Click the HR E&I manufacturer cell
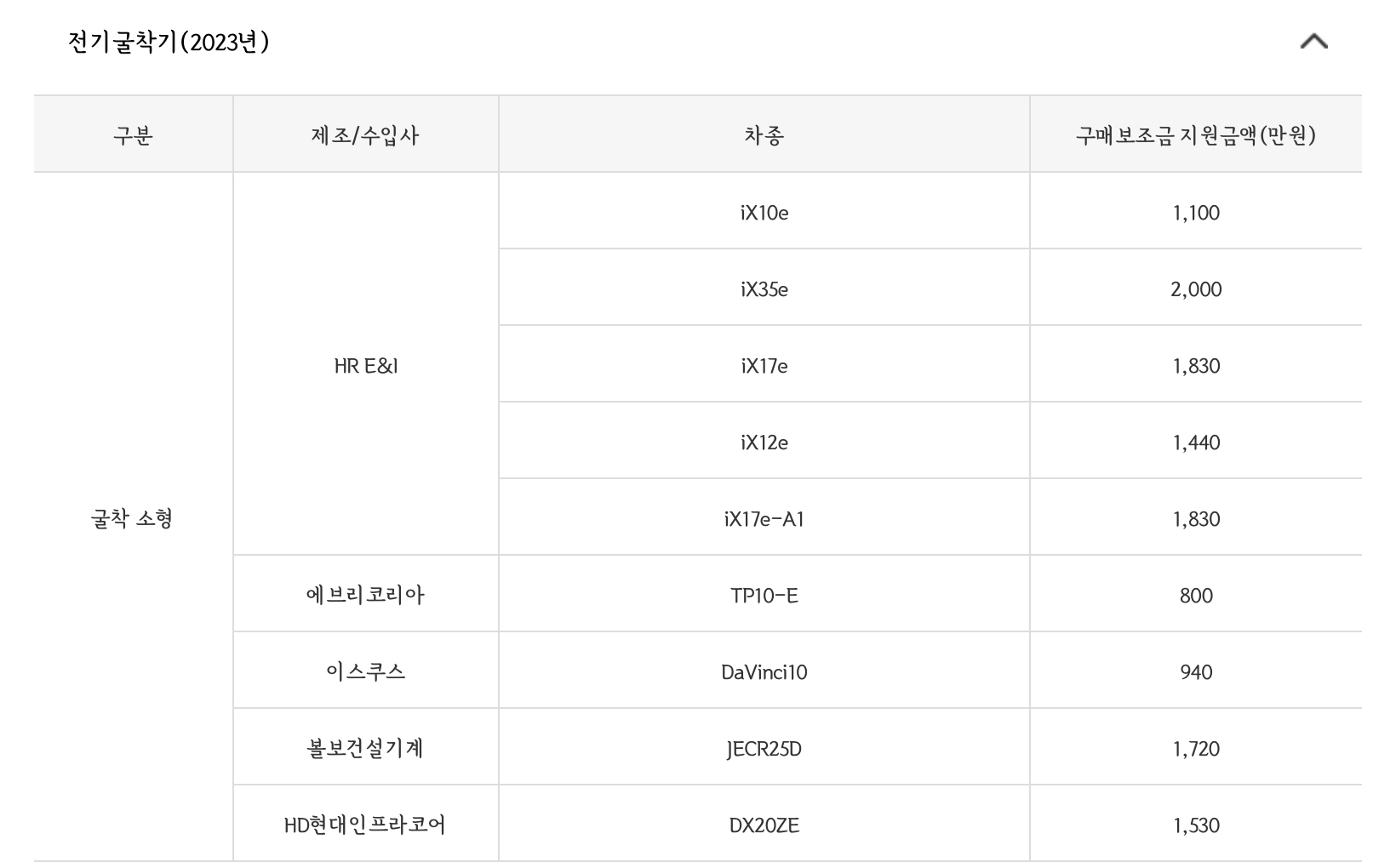 pos(365,363)
